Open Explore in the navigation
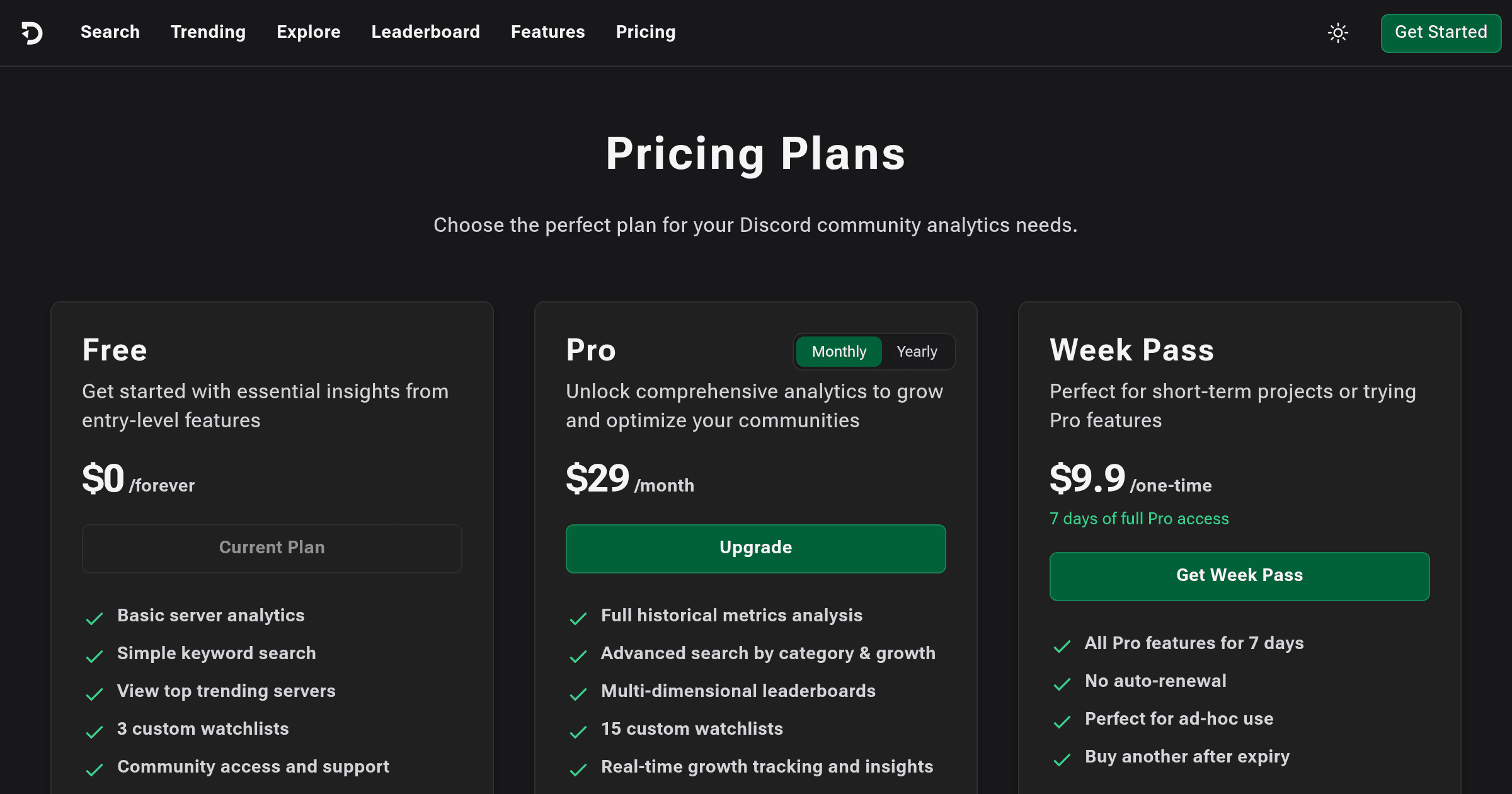Viewport: 1512px width, 794px height. 309,32
